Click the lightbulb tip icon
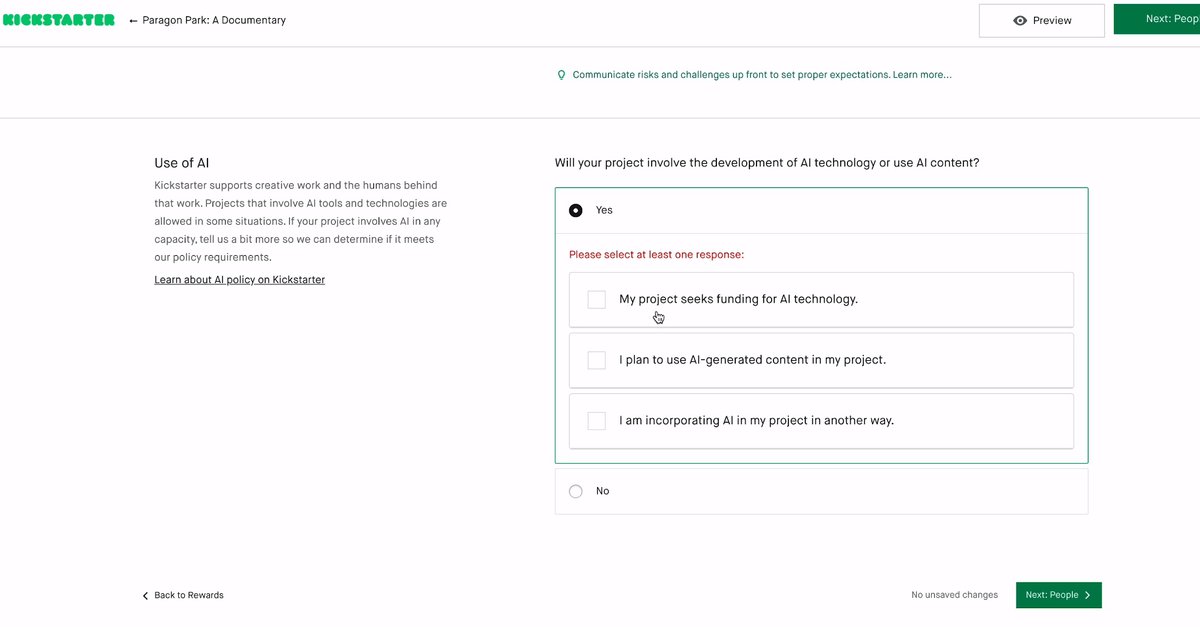The image size is (1200, 627). point(561,75)
